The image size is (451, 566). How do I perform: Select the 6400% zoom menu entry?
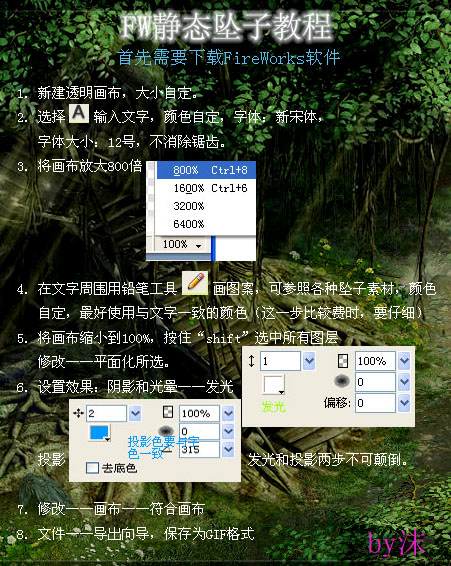tap(206, 224)
